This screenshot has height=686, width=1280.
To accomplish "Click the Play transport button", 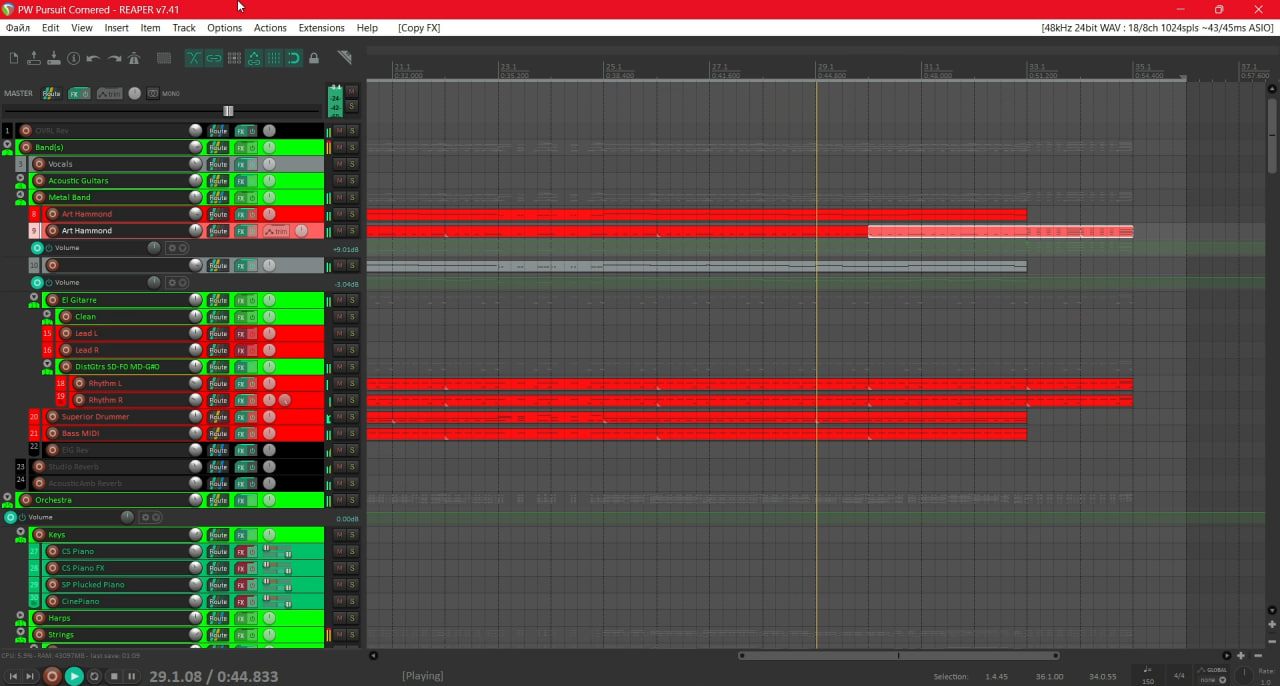I will click(x=74, y=676).
